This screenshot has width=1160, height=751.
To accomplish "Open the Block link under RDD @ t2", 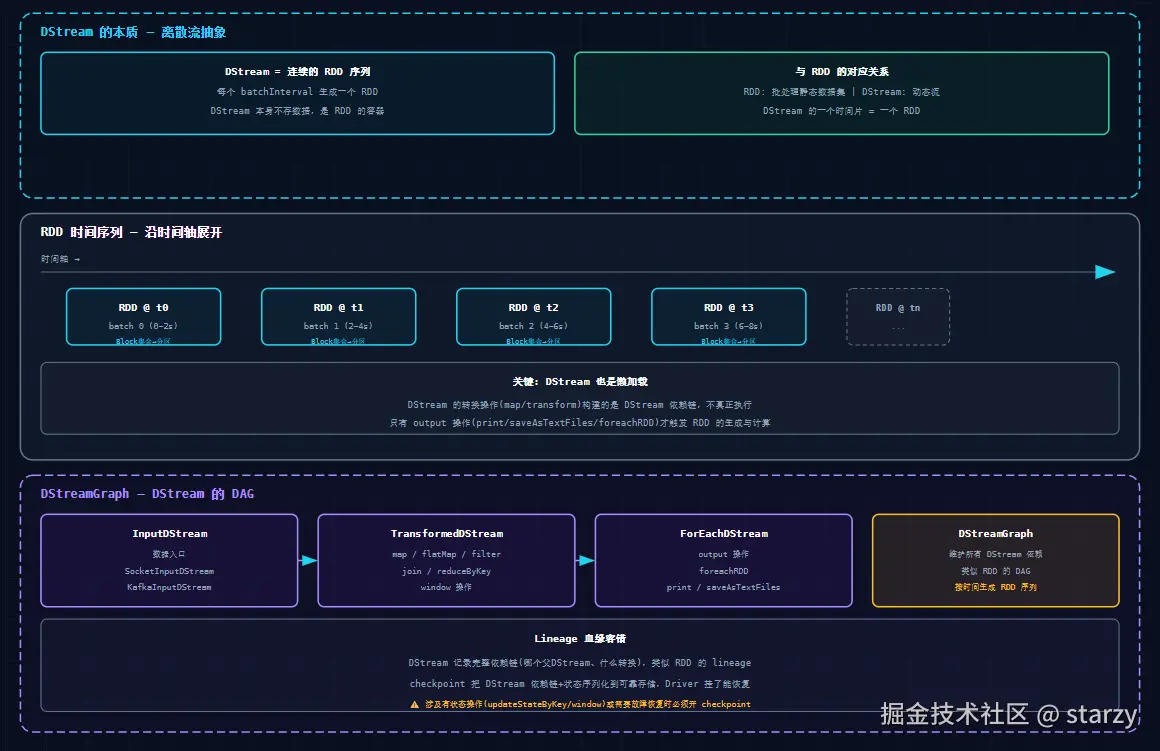I will [534, 341].
